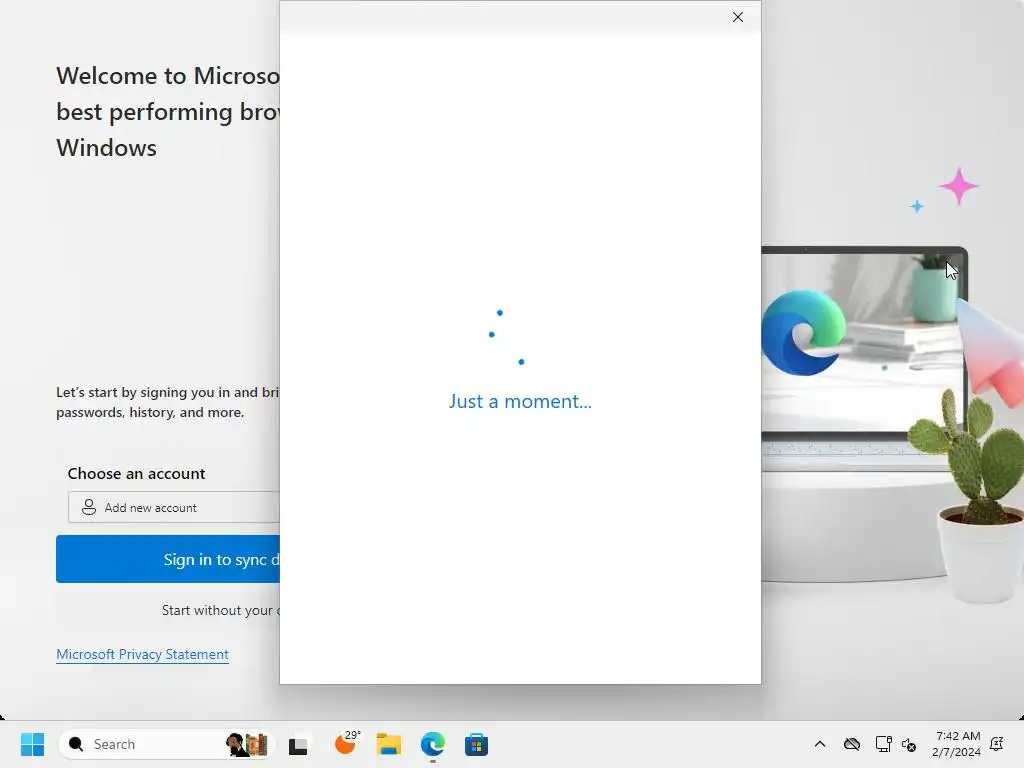The width and height of the screenshot is (1024, 768).
Task: Switch to Microsoft Edge on the taskbar
Action: (x=432, y=744)
